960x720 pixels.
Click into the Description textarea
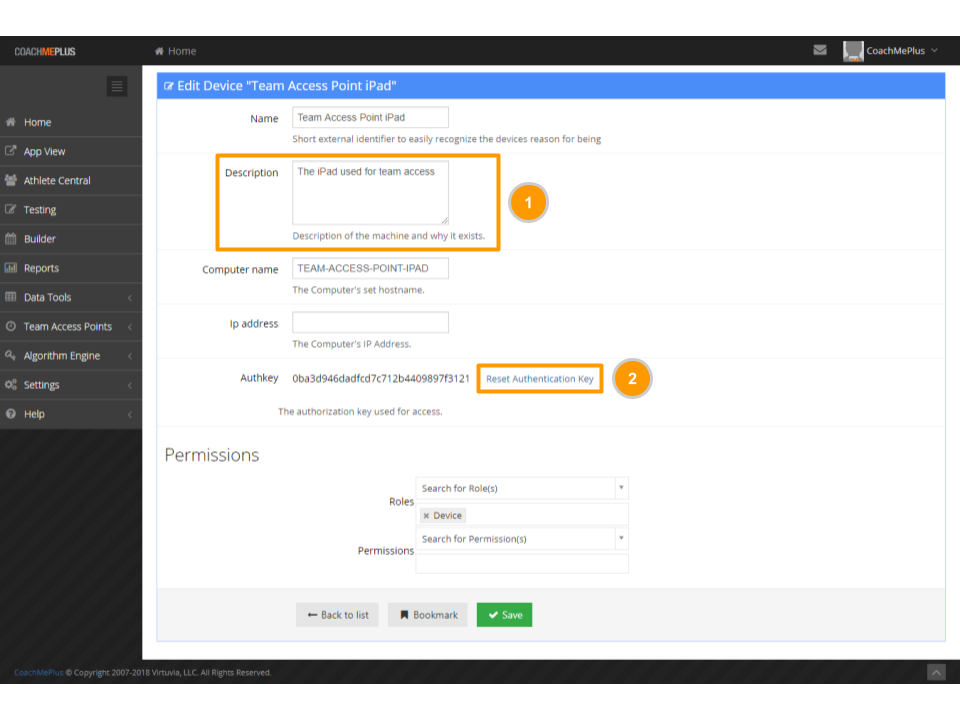click(x=370, y=192)
